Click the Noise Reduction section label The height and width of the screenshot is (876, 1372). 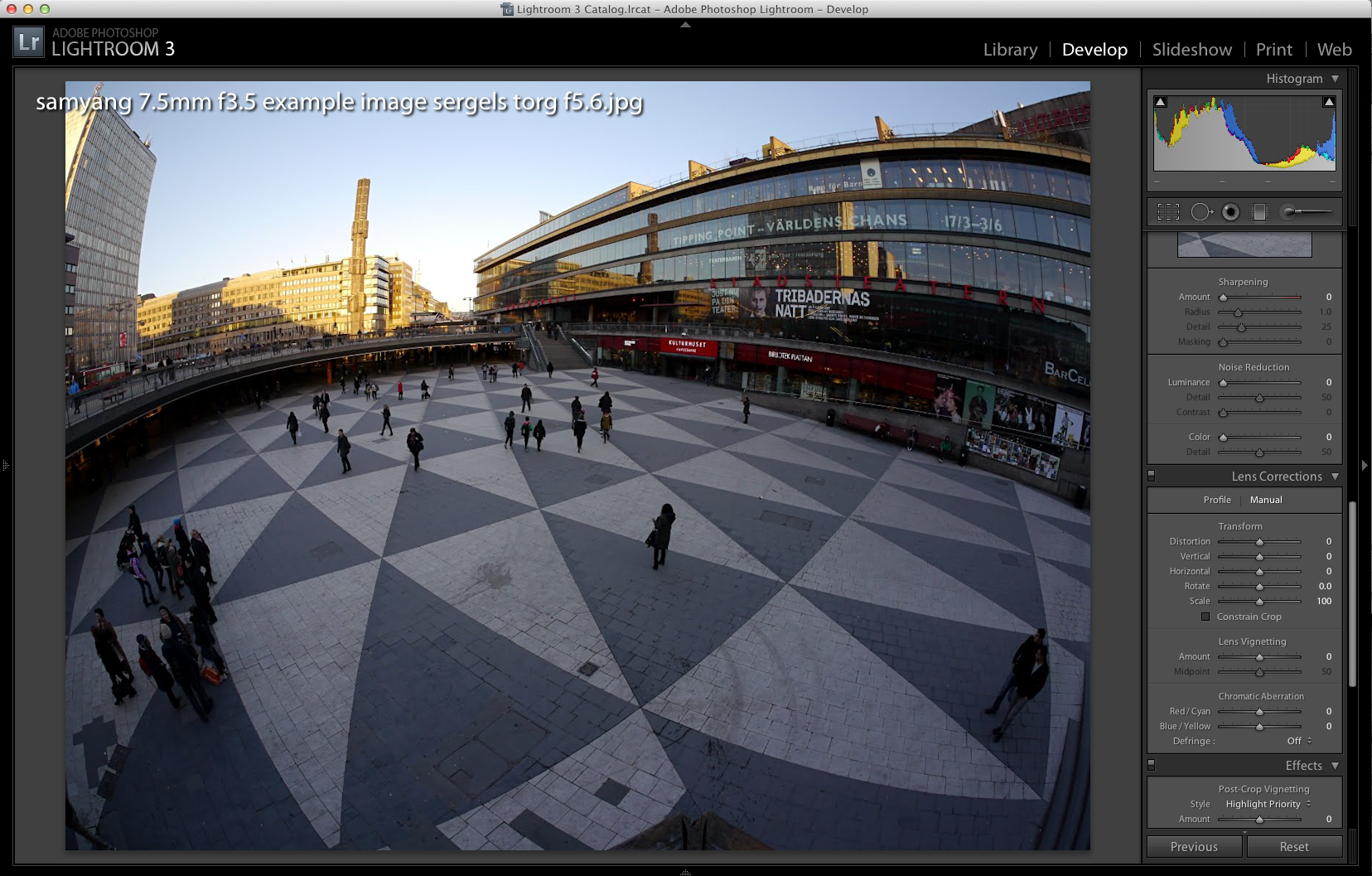tap(1254, 367)
